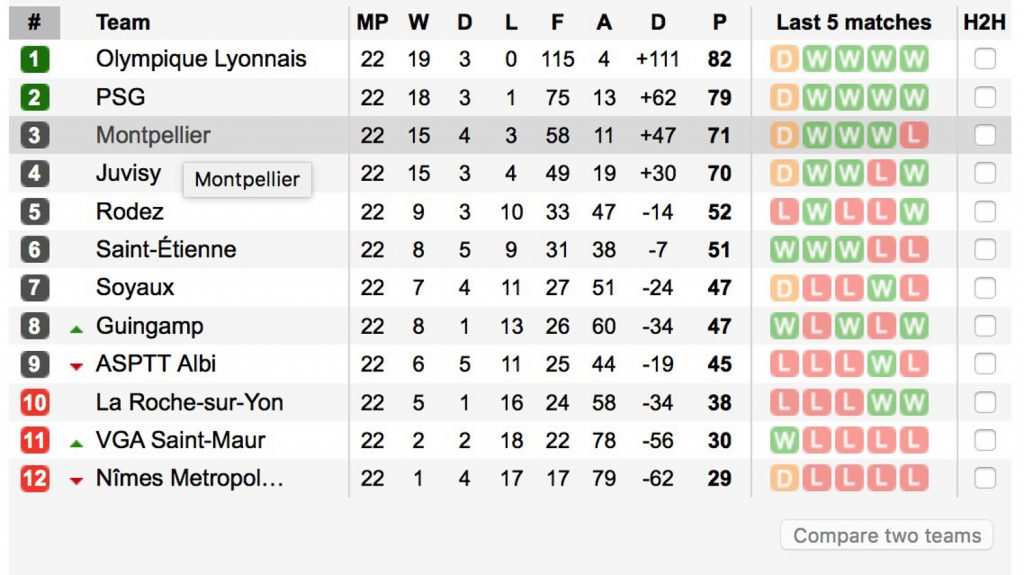The image size is (1024, 575).
Task: Check the H2H box for Nîmes Metropole
Action: pyautogui.click(x=985, y=479)
